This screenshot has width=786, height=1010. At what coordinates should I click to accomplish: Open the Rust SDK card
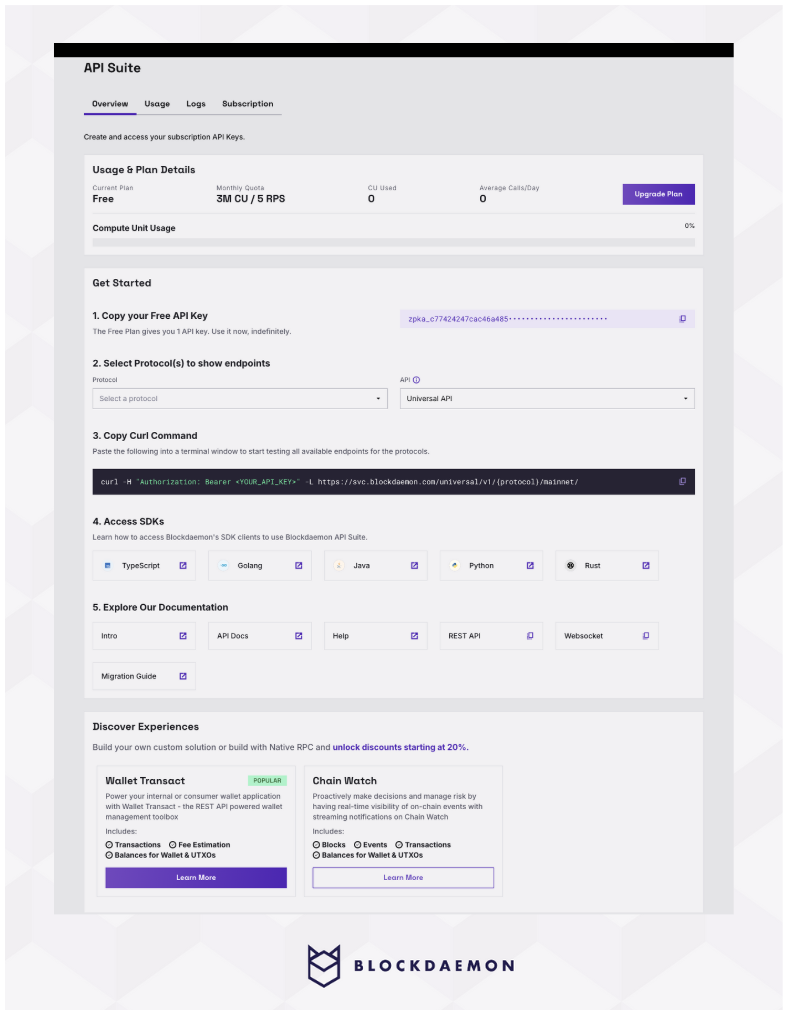coord(607,566)
